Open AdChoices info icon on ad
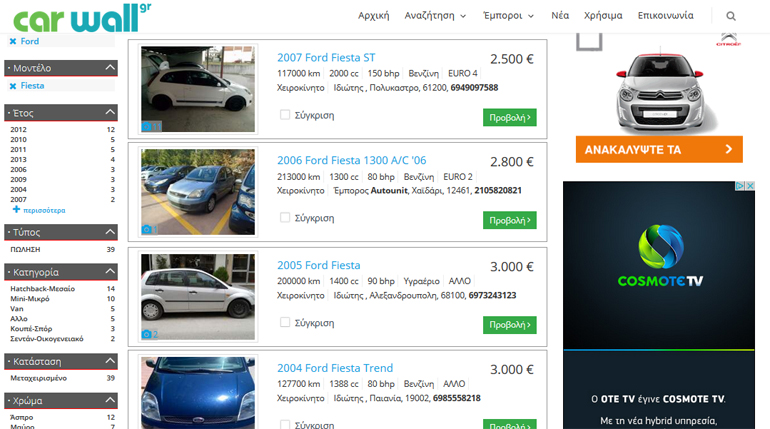The height and width of the screenshot is (429, 770). pyautogui.click(x=740, y=186)
